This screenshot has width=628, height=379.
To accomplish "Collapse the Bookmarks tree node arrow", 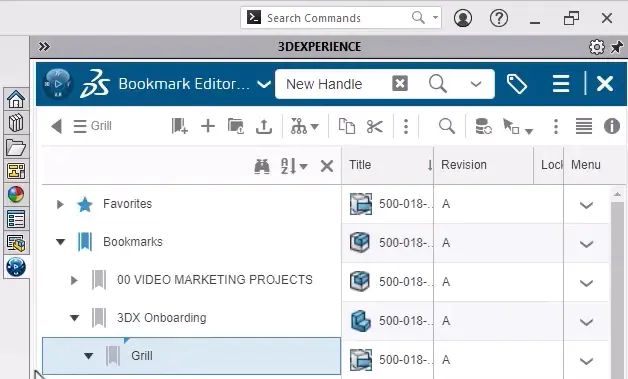I will tap(60, 242).
